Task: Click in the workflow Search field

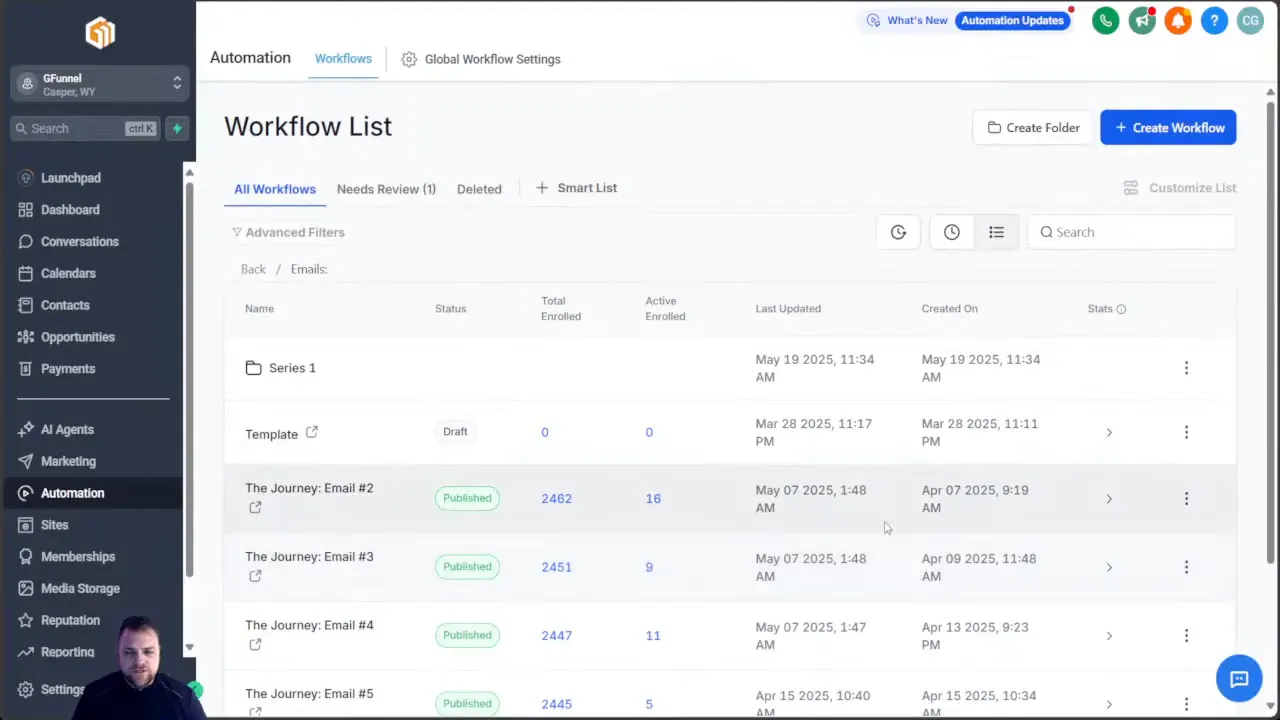Action: (1132, 232)
